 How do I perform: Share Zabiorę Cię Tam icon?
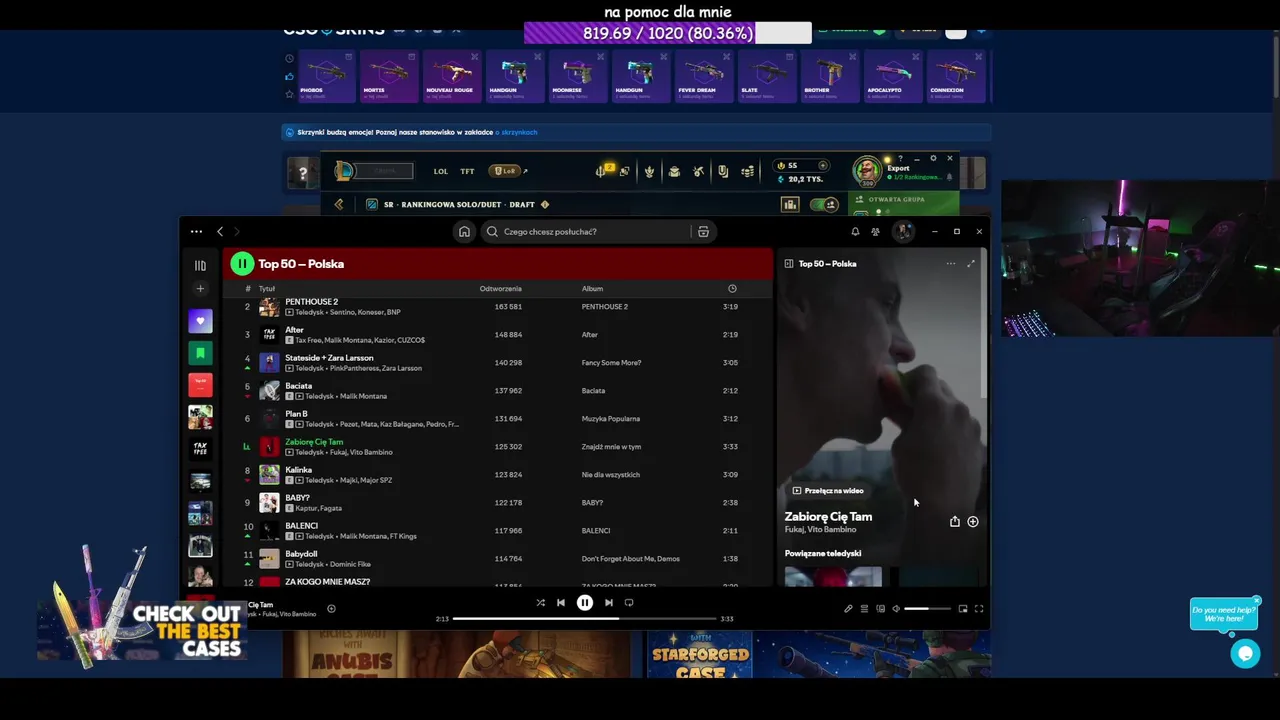(x=954, y=522)
